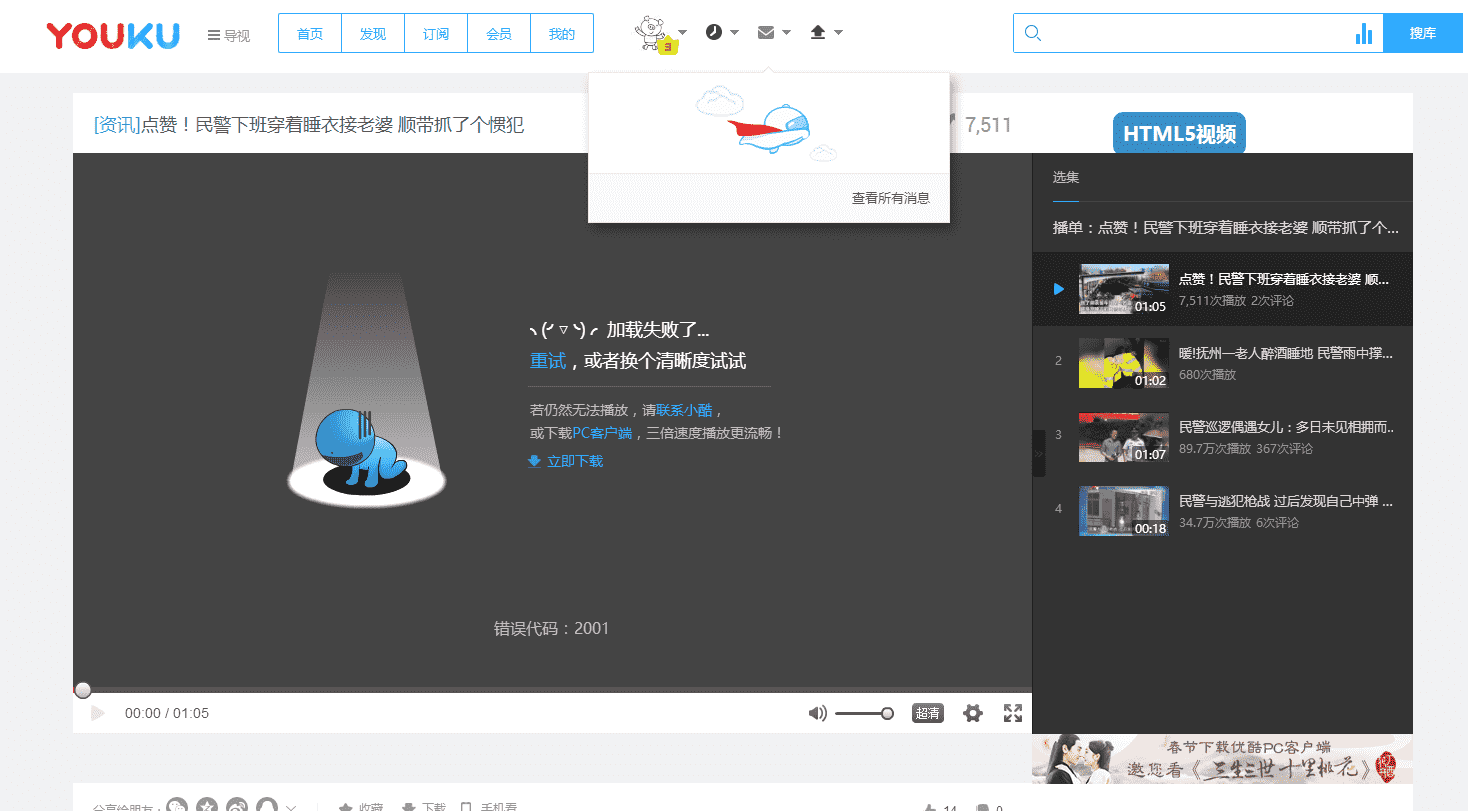The image size is (1468, 811).
Task: Open the player settings gear icon
Action: coord(972,713)
